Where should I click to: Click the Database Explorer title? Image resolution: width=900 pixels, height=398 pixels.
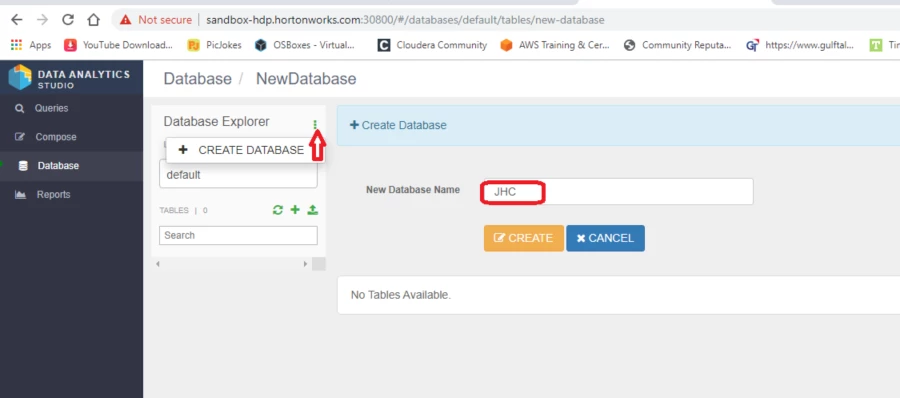click(x=216, y=122)
